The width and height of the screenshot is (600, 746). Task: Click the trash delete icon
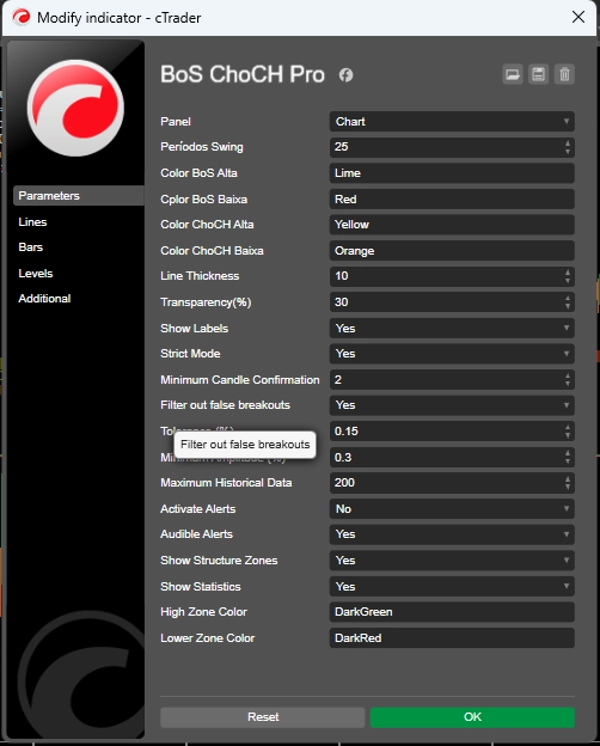point(565,75)
